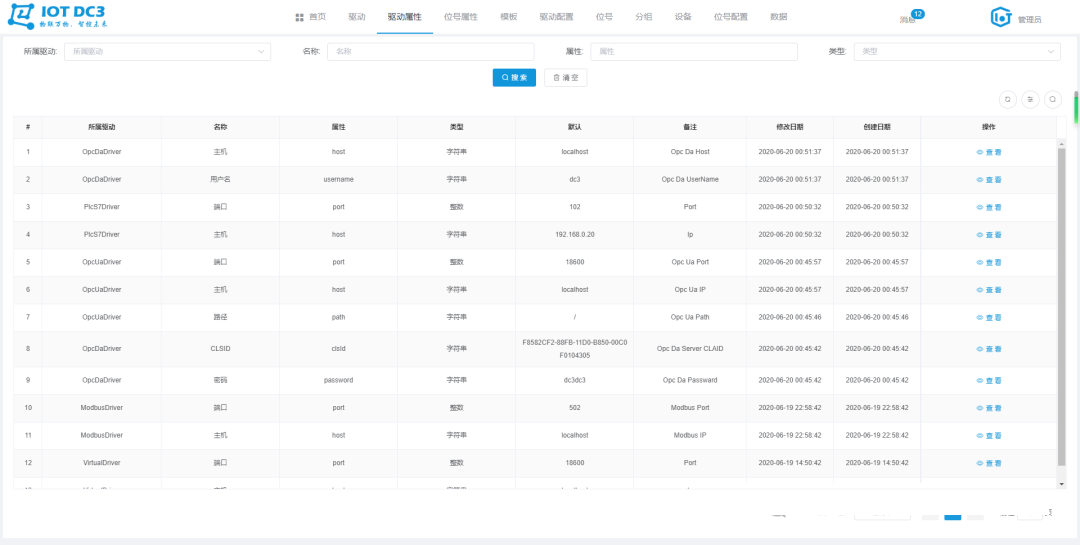Click 查看 for the PlcS7Driver port row
This screenshot has height=545, width=1080.
tap(988, 207)
